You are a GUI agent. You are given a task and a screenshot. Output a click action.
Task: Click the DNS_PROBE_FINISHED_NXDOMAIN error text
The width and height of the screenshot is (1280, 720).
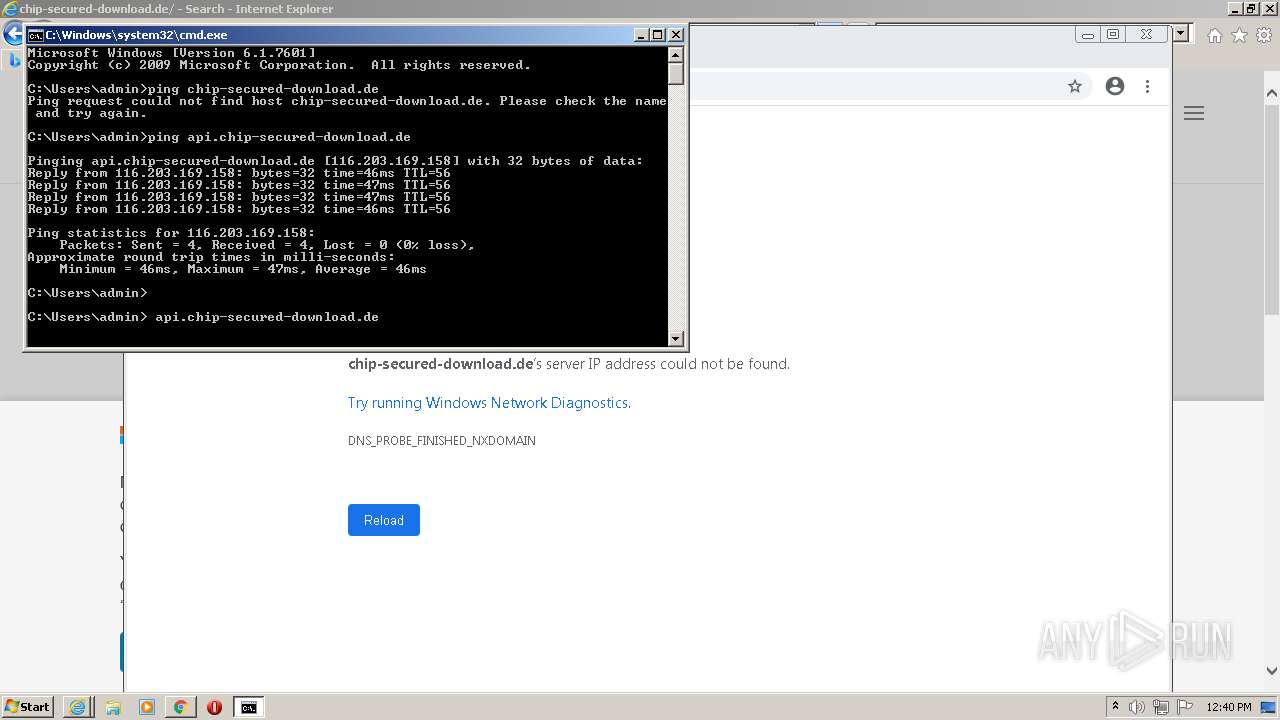pyautogui.click(x=442, y=441)
